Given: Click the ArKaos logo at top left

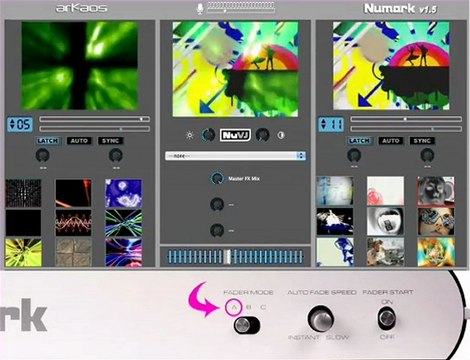Looking at the screenshot, I should pos(82,8).
